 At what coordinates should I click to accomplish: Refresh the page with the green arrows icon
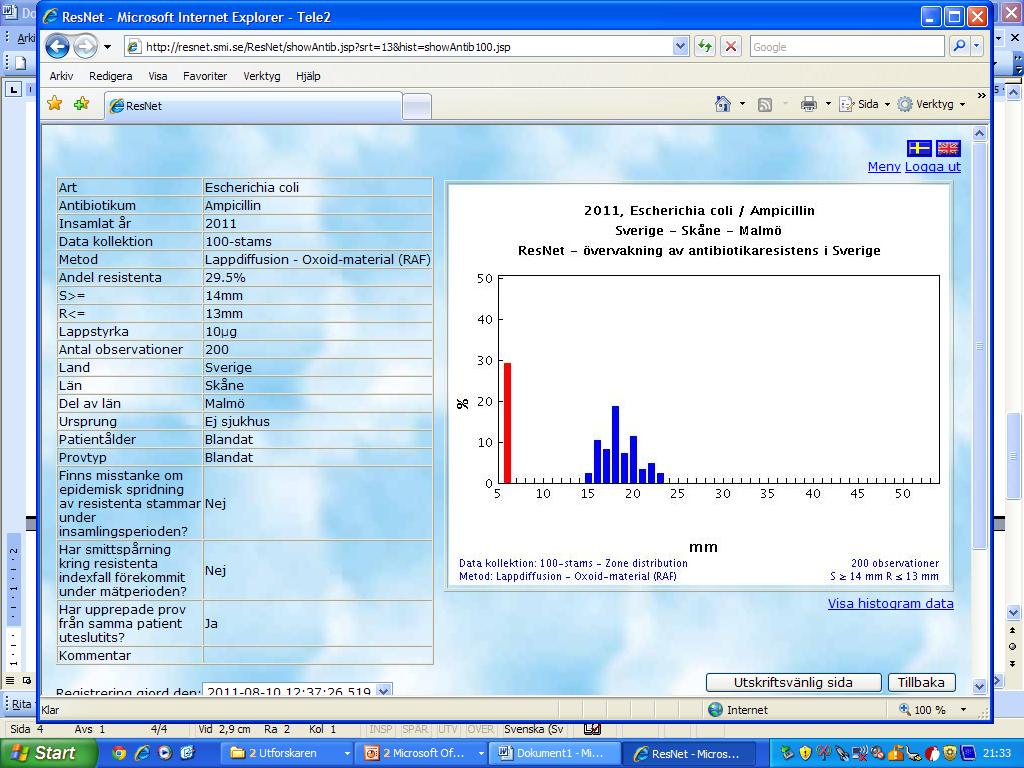tap(705, 46)
